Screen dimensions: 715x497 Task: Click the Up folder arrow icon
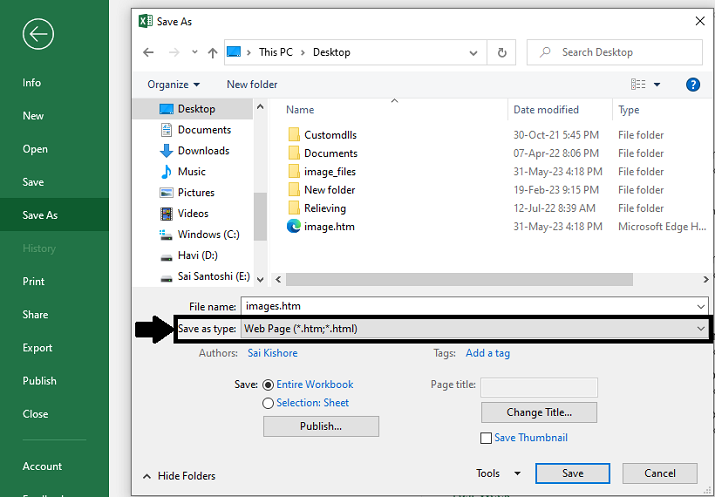tap(213, 53)
